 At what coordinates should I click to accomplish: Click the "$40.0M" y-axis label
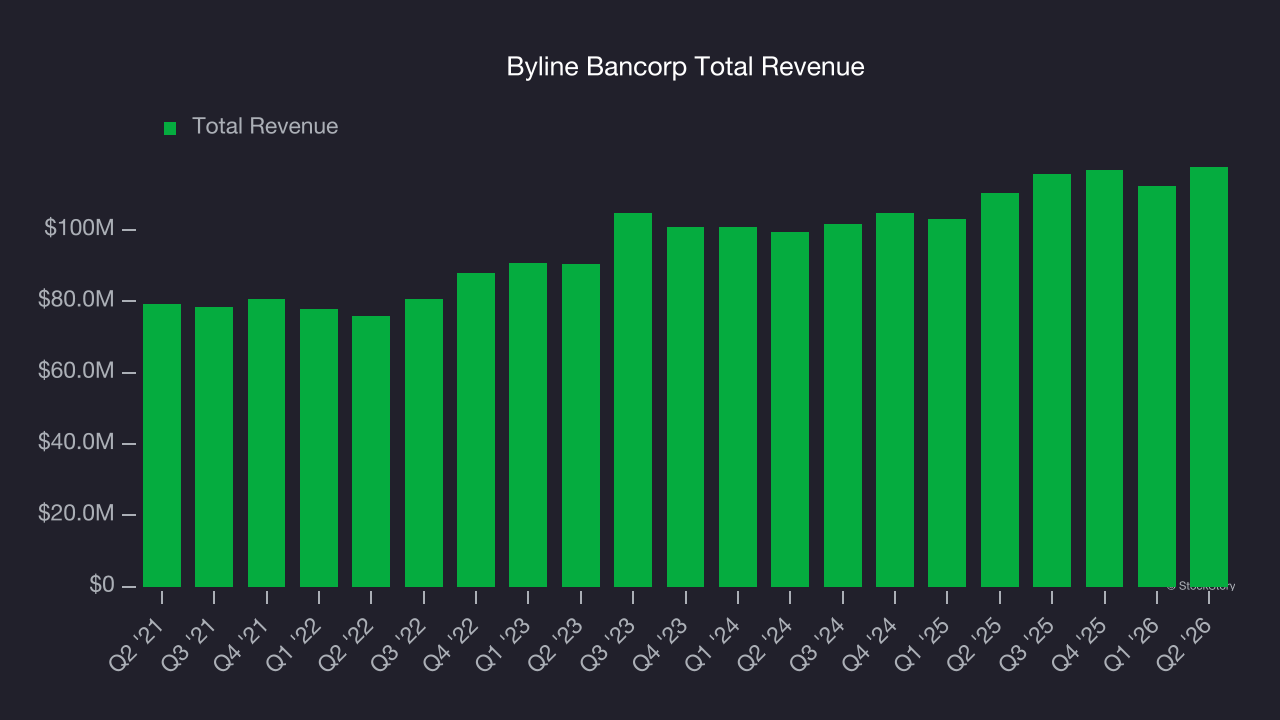[x=77, y=442]
